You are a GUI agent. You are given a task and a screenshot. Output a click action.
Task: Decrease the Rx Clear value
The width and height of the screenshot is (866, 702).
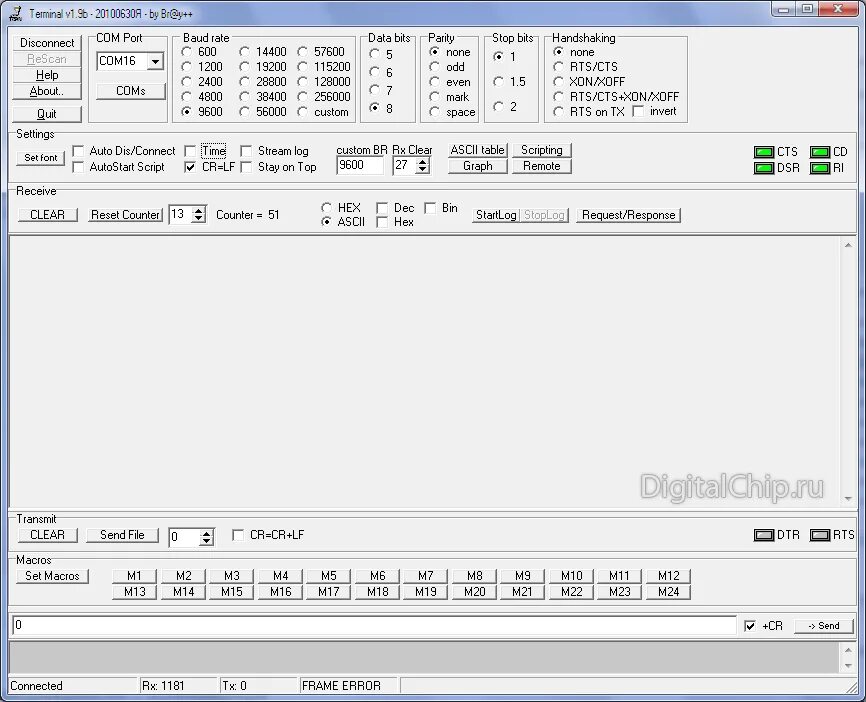423,169
